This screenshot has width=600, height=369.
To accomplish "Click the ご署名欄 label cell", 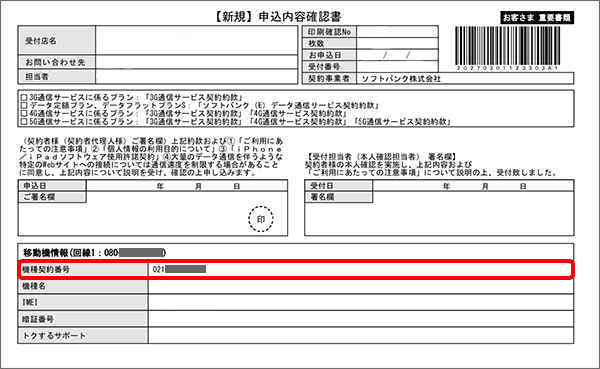I will click(x=52, y=197).
